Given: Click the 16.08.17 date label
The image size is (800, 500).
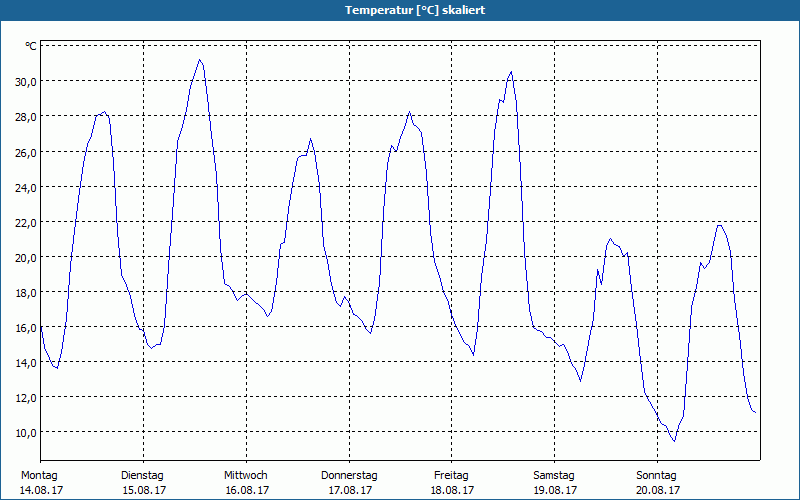Looking at the screenshot, I should (x=247, y=490).
